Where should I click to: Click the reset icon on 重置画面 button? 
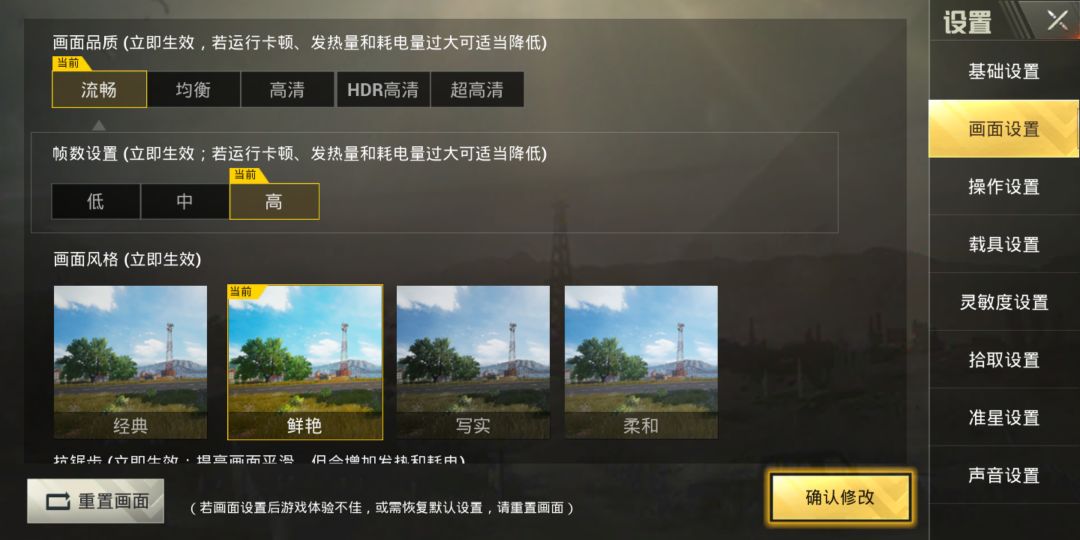[58, 501]
